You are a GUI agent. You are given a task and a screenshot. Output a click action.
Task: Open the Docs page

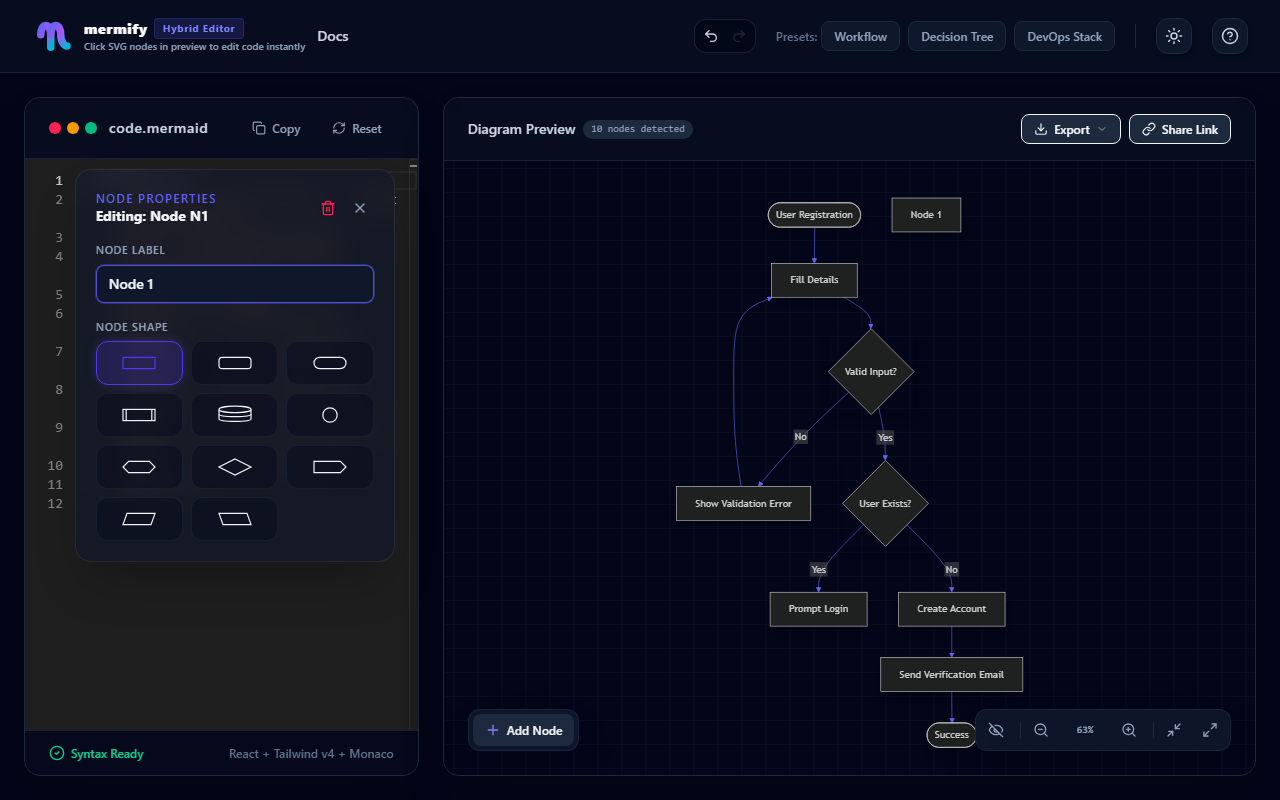tap(333, 36)
